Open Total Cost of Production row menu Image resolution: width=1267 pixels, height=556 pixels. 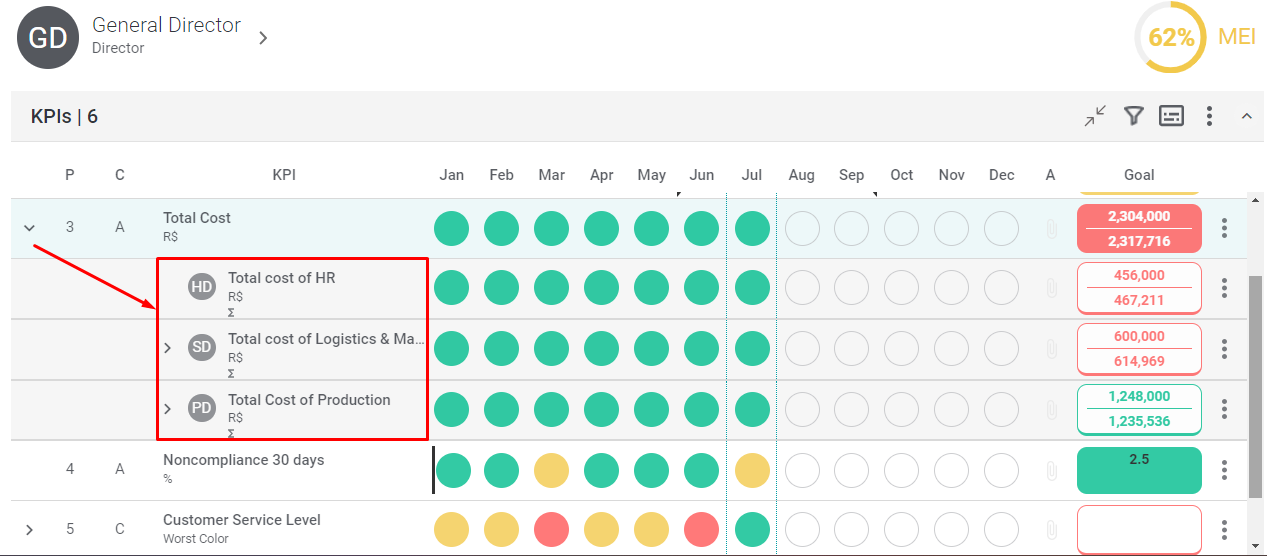pos(1224,409)
